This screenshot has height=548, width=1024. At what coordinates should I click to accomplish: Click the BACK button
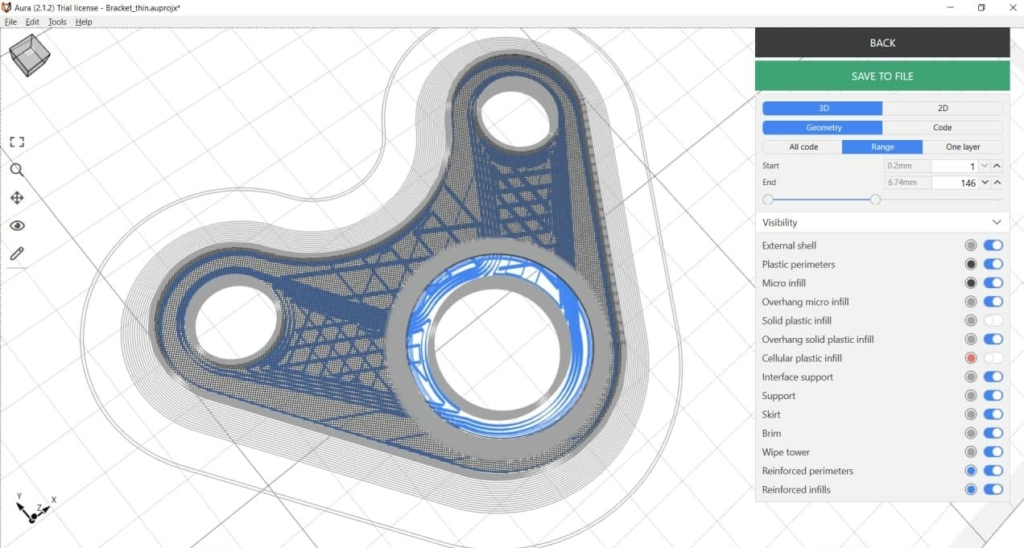click(882, 42)
